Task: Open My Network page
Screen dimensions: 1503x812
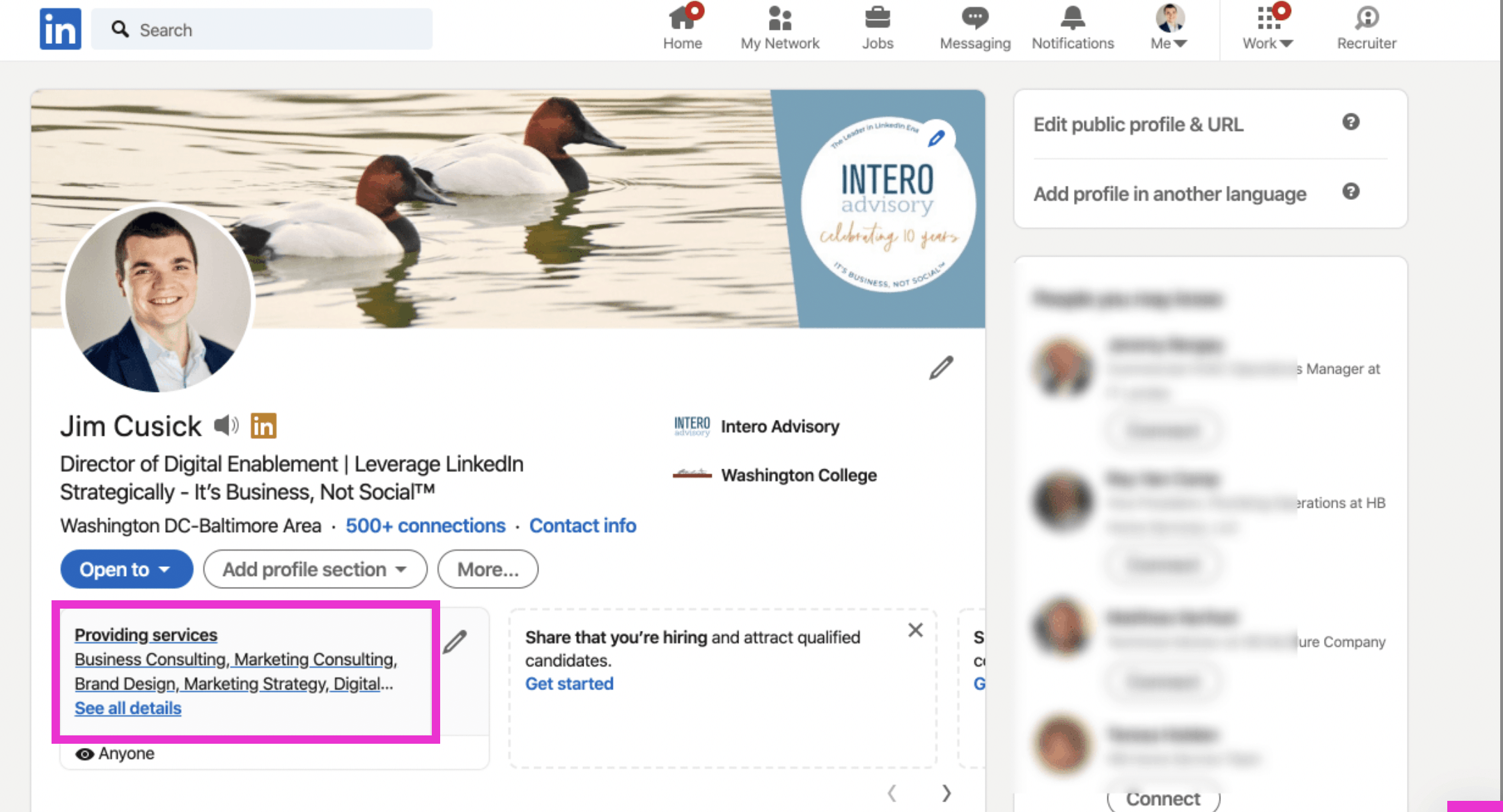Action: pyautogui.click(x=780, y=28)
